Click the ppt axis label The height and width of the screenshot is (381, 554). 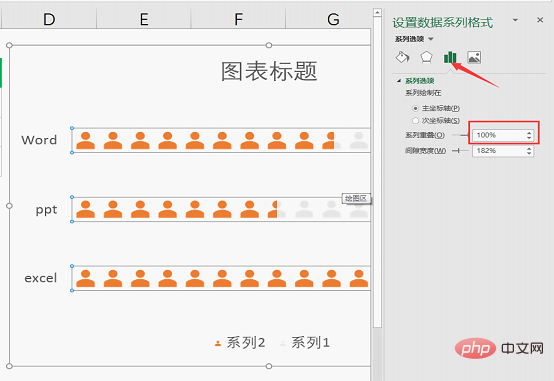pyautogui.click(x=46, y=210)
